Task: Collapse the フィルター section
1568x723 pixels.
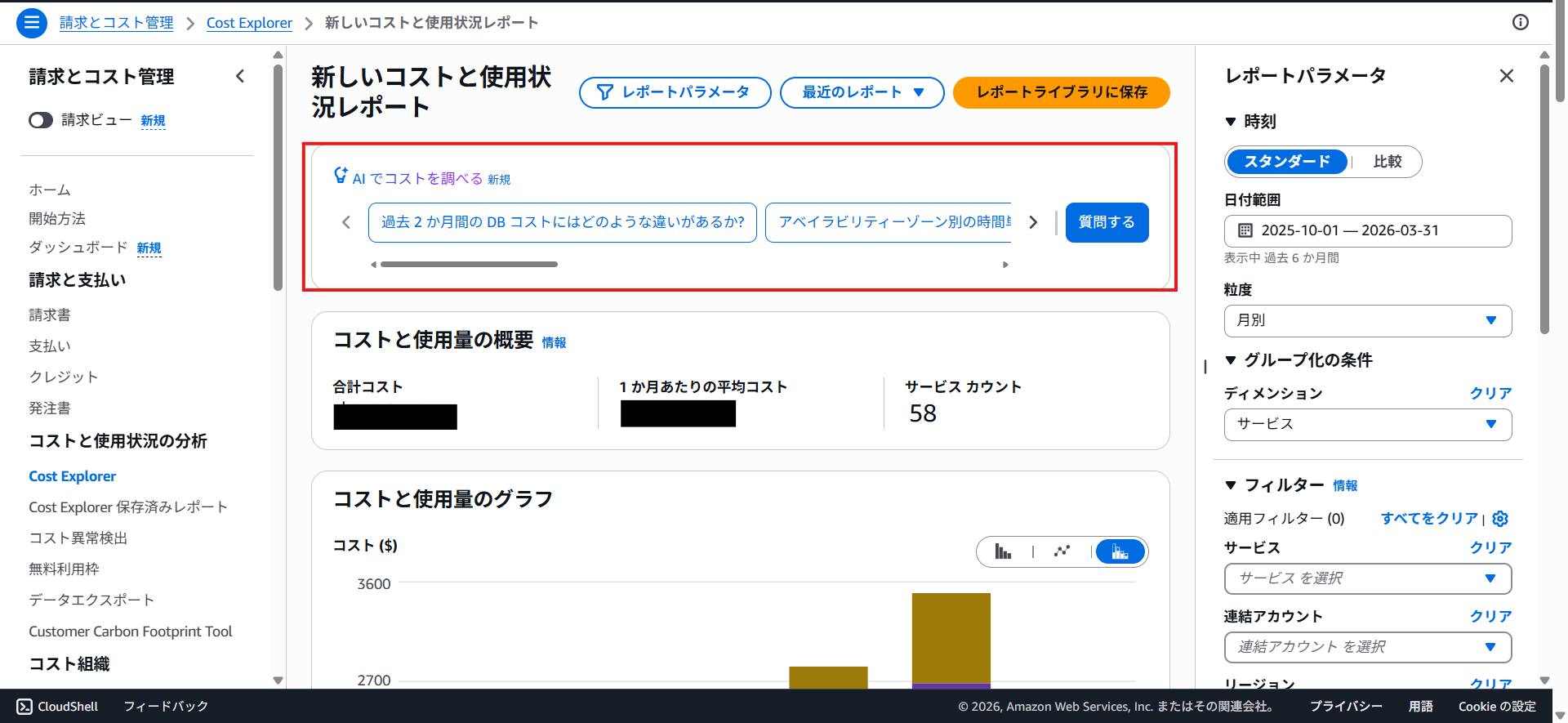Action: point(1231,485)
